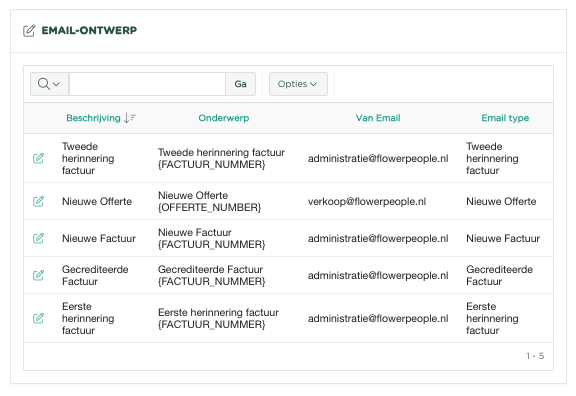
Task: Open the Van Email column header menu
Action: 378,118
